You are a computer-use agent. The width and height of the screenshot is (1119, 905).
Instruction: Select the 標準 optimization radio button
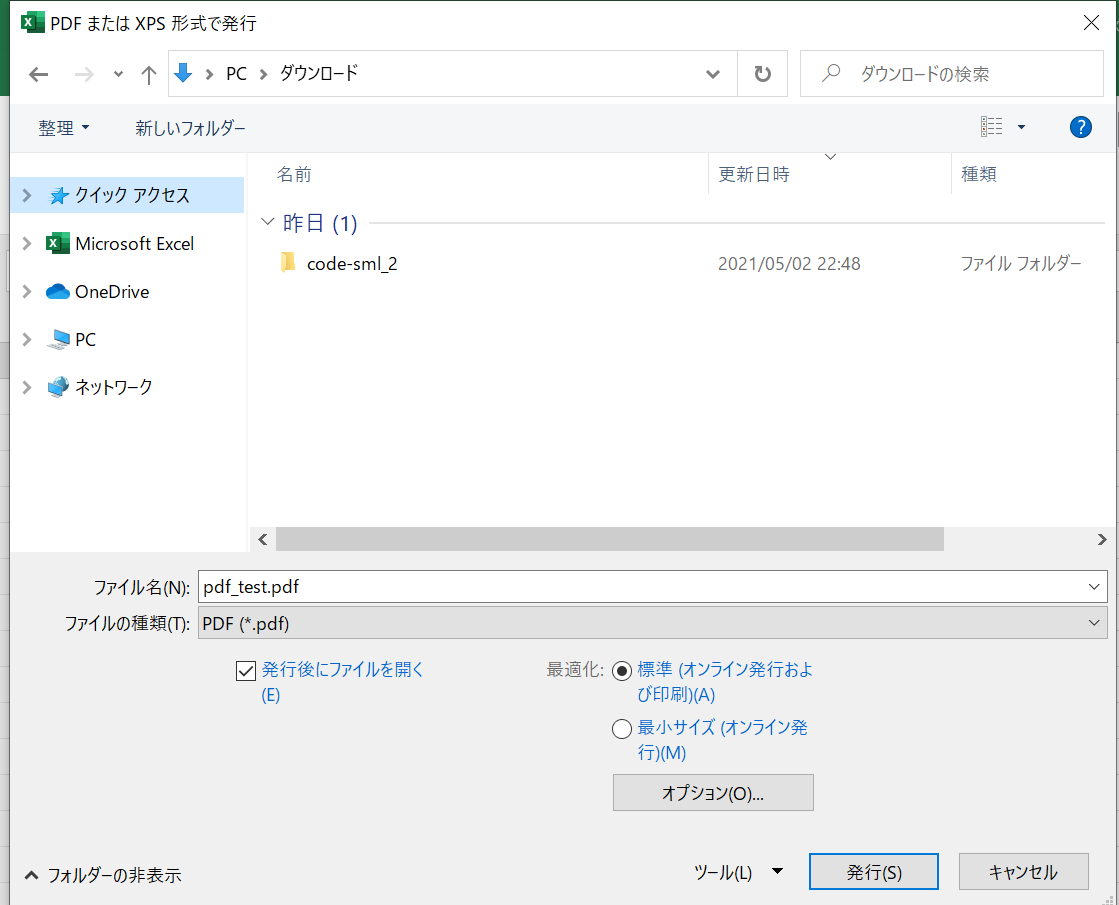(x=621, y=670)
